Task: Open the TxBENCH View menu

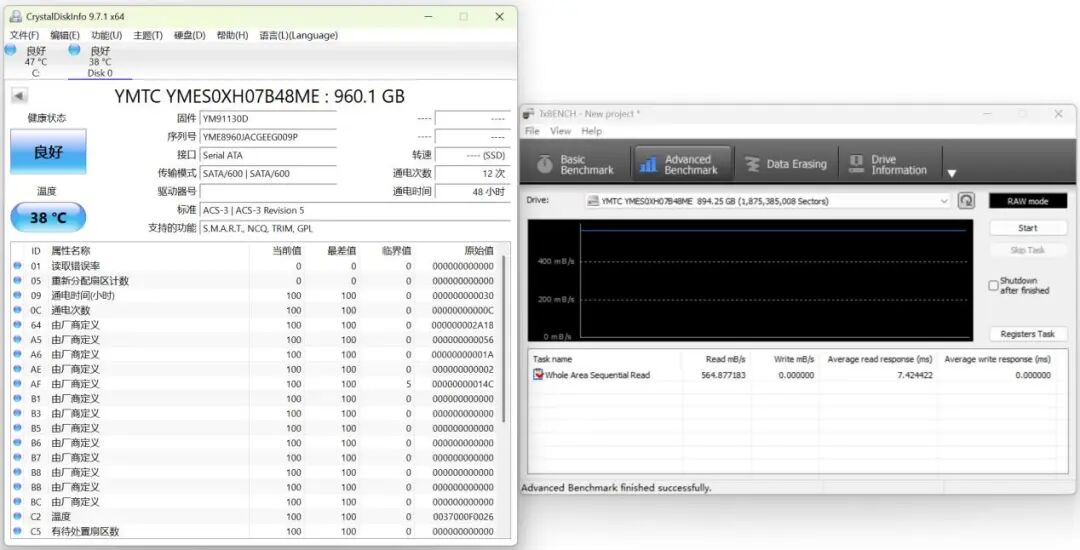Action: 561,131
